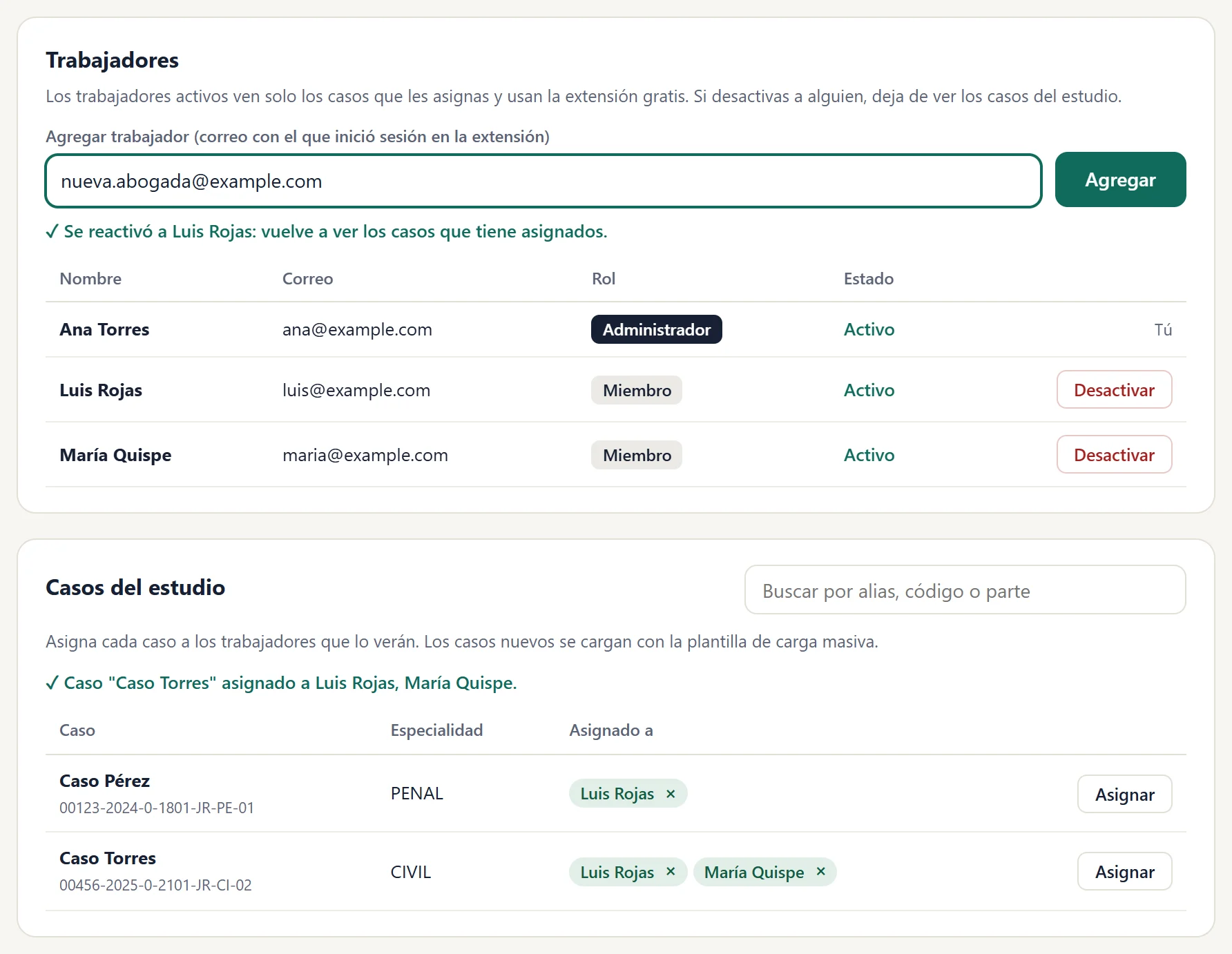The width and height of the screenshot is (1232, 954).
Task: Click Activo status for Luis Rojas
Action: pos(869,390)
